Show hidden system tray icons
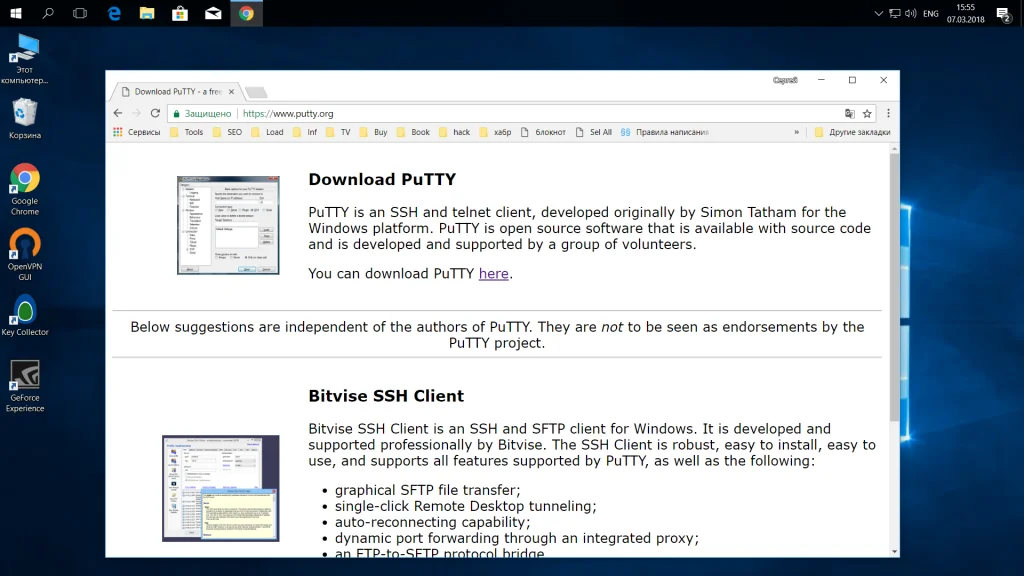1024x576 pixels. coord(878,14)
